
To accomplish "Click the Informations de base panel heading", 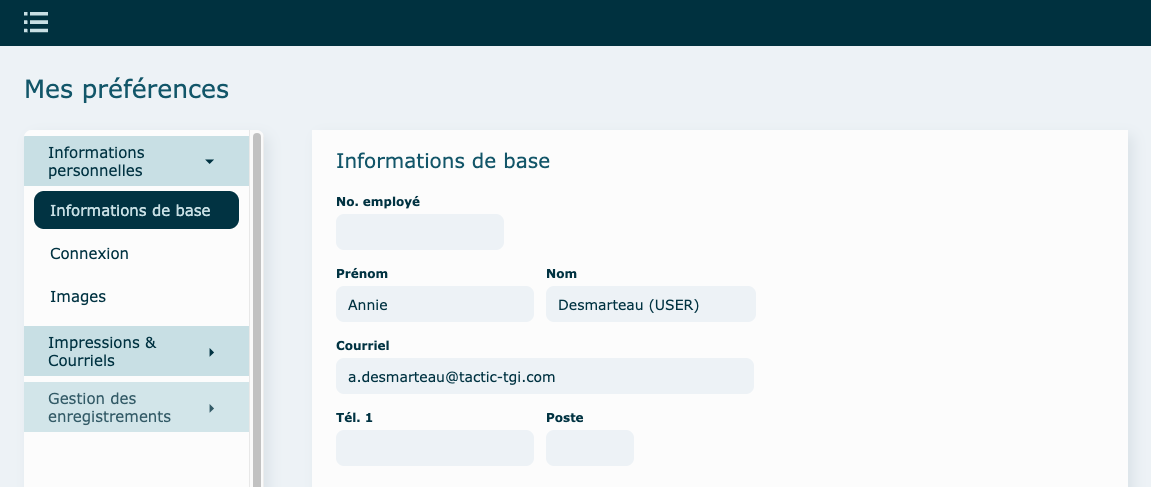I will pos(442,160).
